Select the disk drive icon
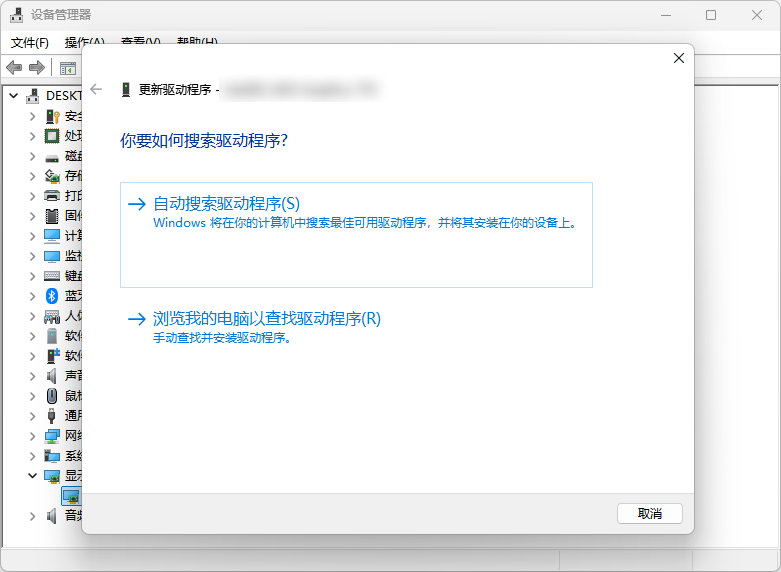This screenshot has height=572, width=781. [x=52, y=157]
